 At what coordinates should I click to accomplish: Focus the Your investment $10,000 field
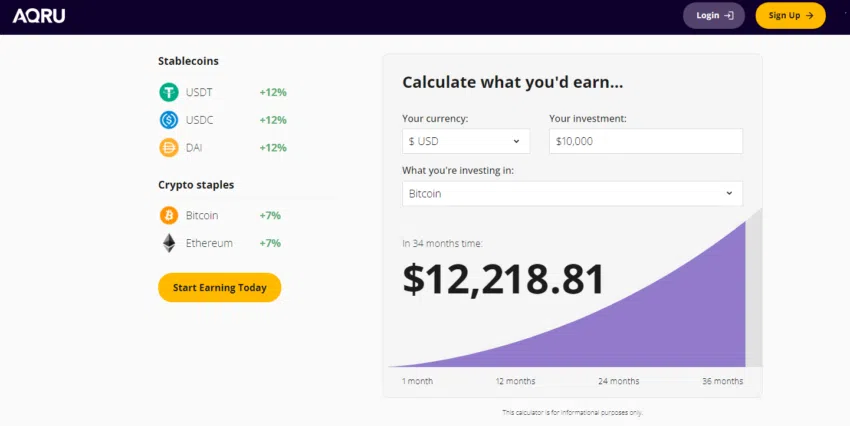(x=646, y=141)
